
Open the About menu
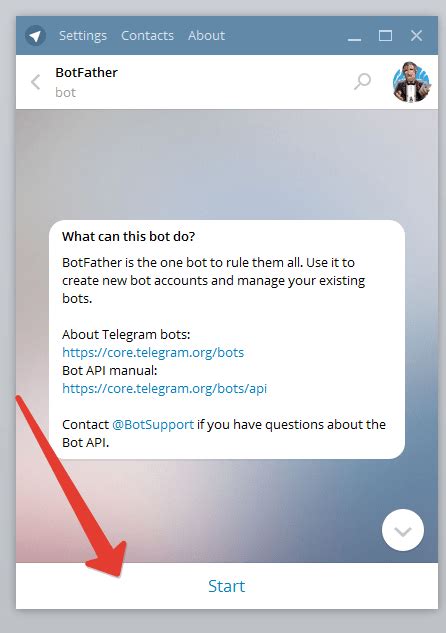206,36
